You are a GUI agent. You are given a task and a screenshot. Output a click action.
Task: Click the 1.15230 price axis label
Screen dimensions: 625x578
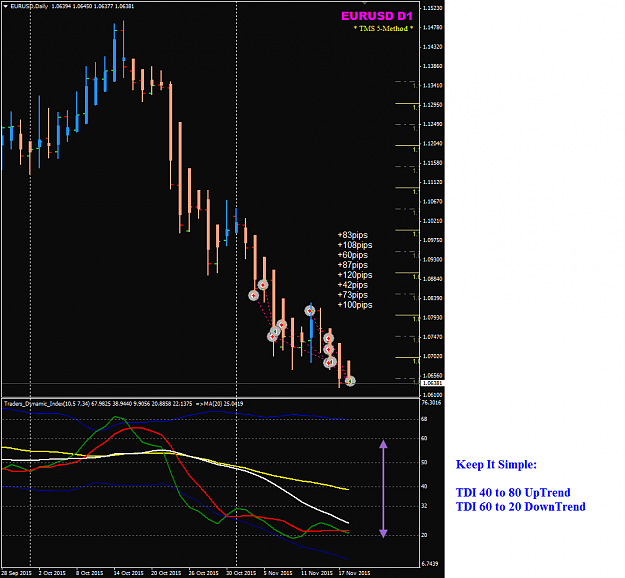click(432, 8)
